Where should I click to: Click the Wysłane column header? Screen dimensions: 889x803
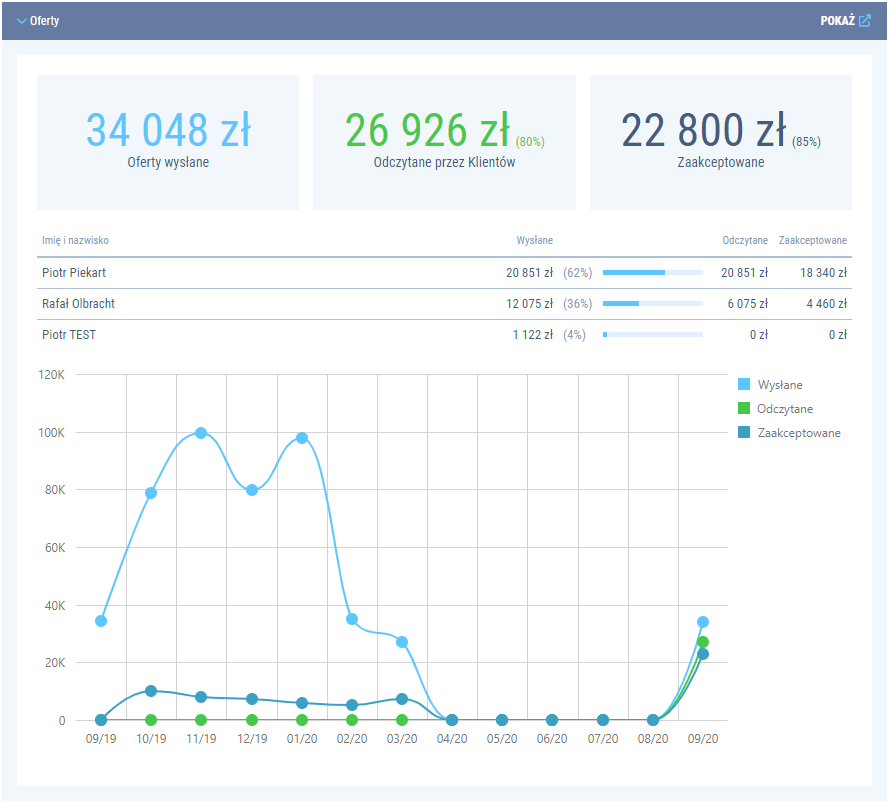pyautogui.click(x=534, y=241)
